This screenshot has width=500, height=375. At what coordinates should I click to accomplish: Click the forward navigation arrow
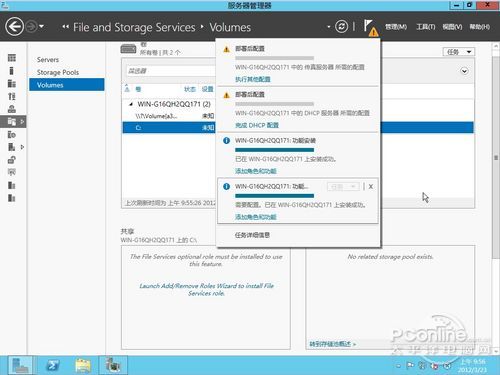click(32, 27)
